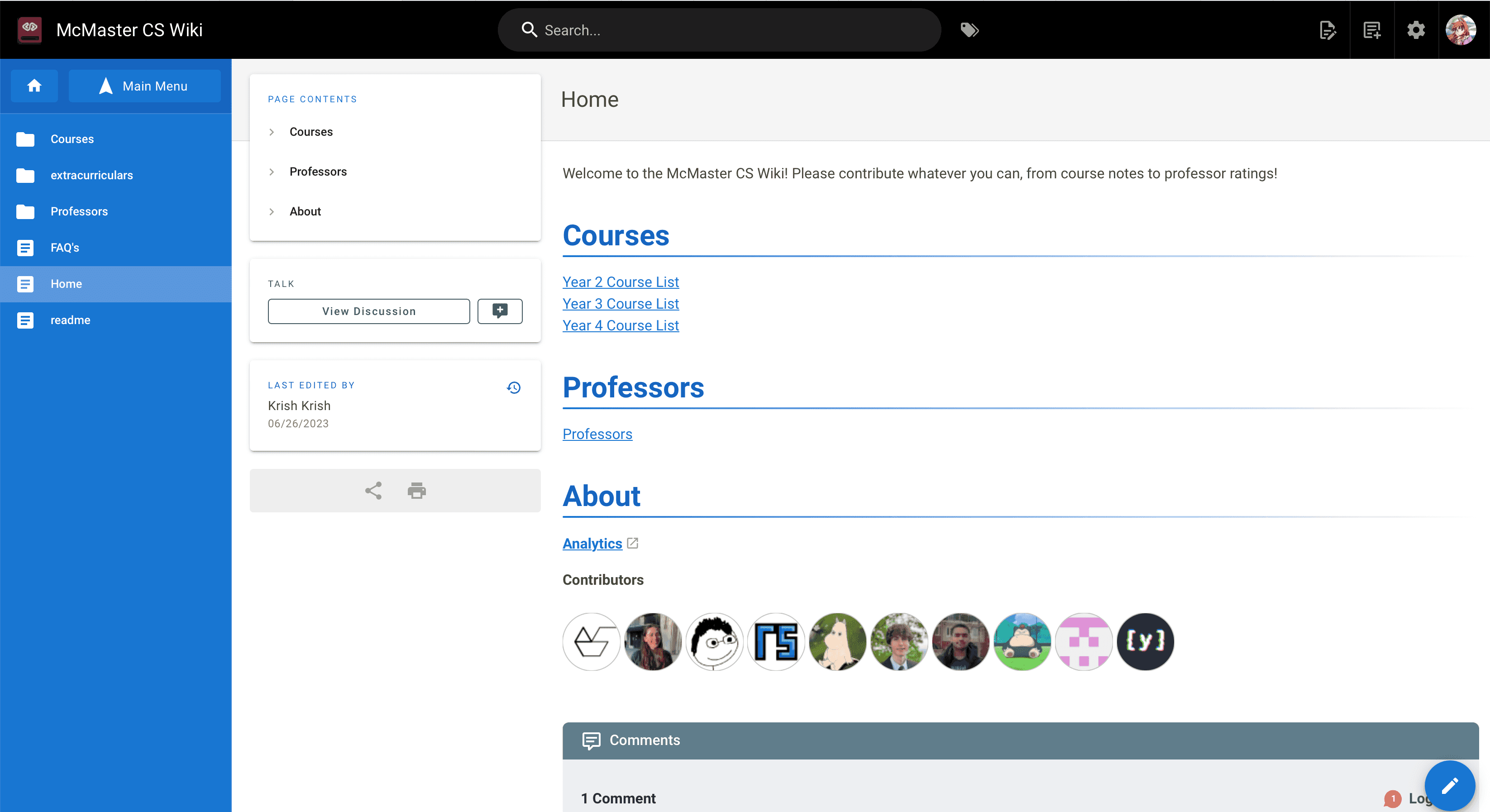
Task: Open the readme page in the sidebar
Action: click(x=116, y=320)
